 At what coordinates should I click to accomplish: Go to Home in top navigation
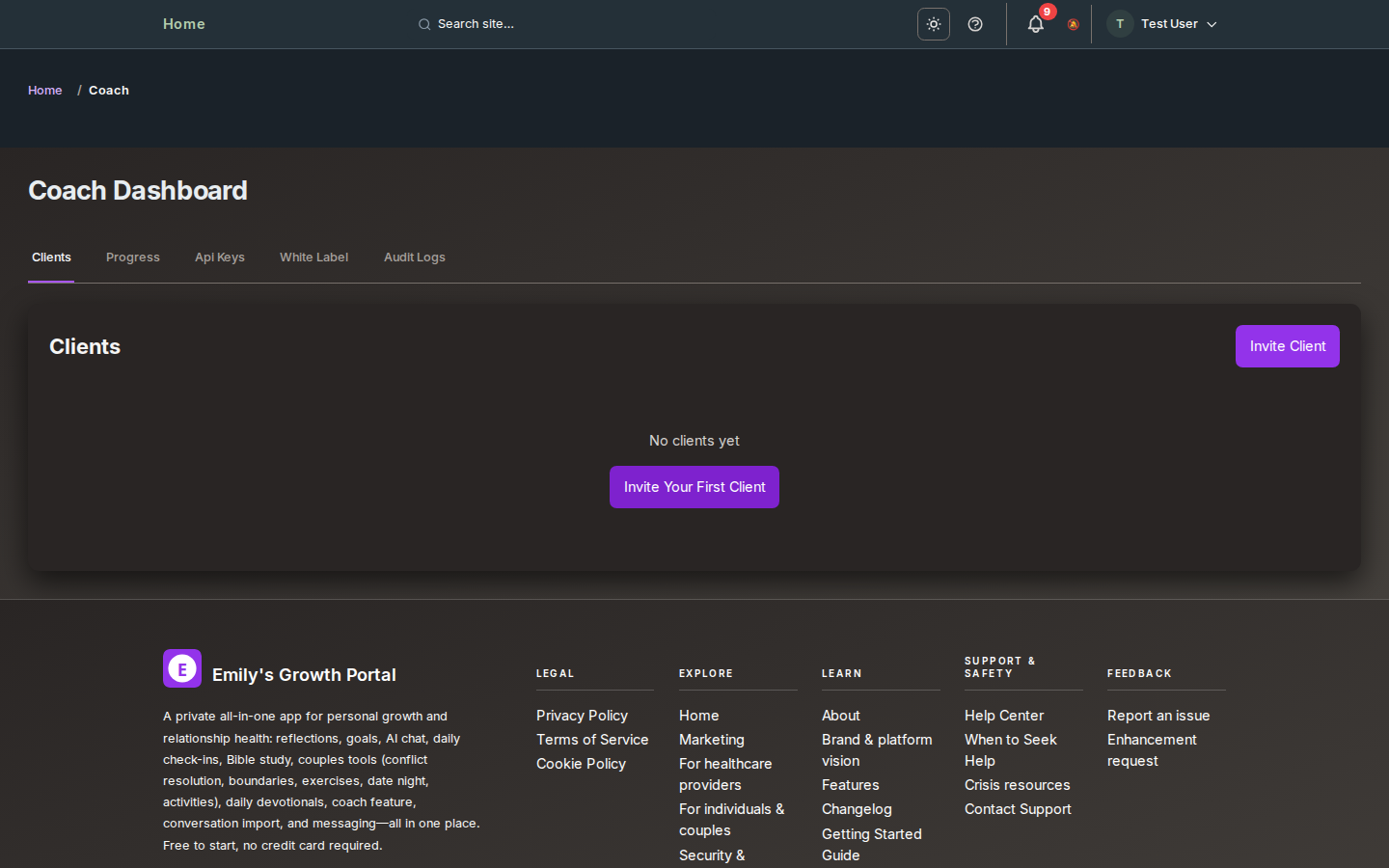click(184, 24)
